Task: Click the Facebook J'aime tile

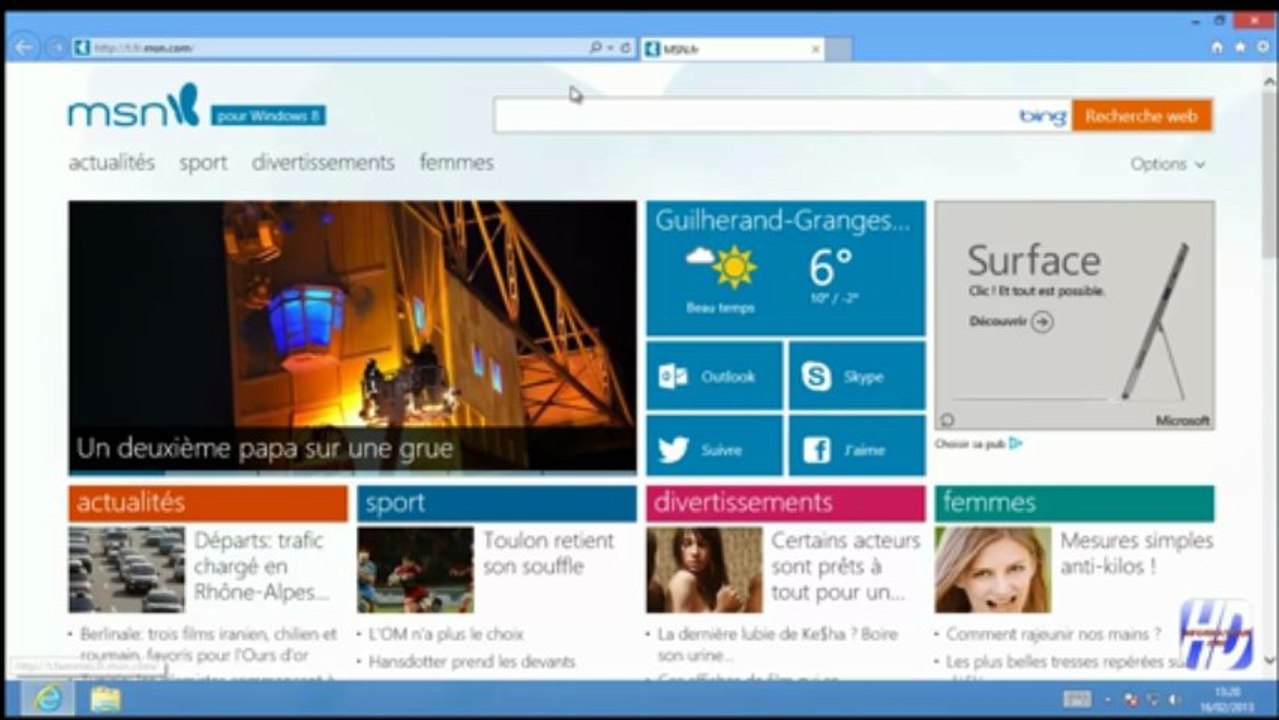Action: [x=857, y=446]
